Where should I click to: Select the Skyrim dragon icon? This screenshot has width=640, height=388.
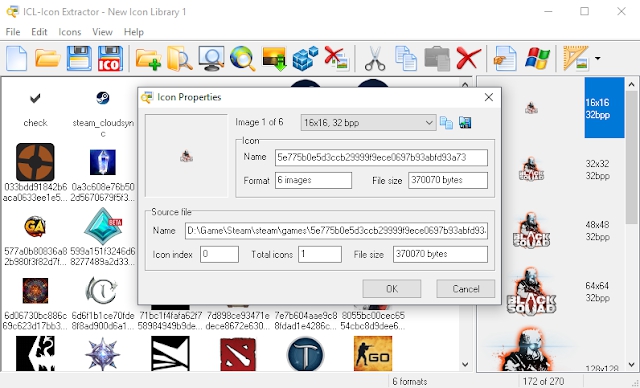35,354
